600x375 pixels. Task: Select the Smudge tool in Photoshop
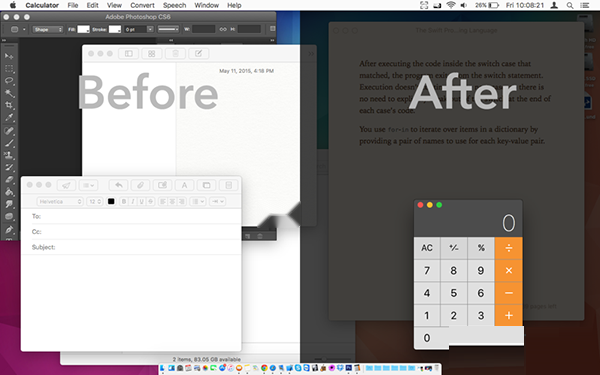[9, 204]
